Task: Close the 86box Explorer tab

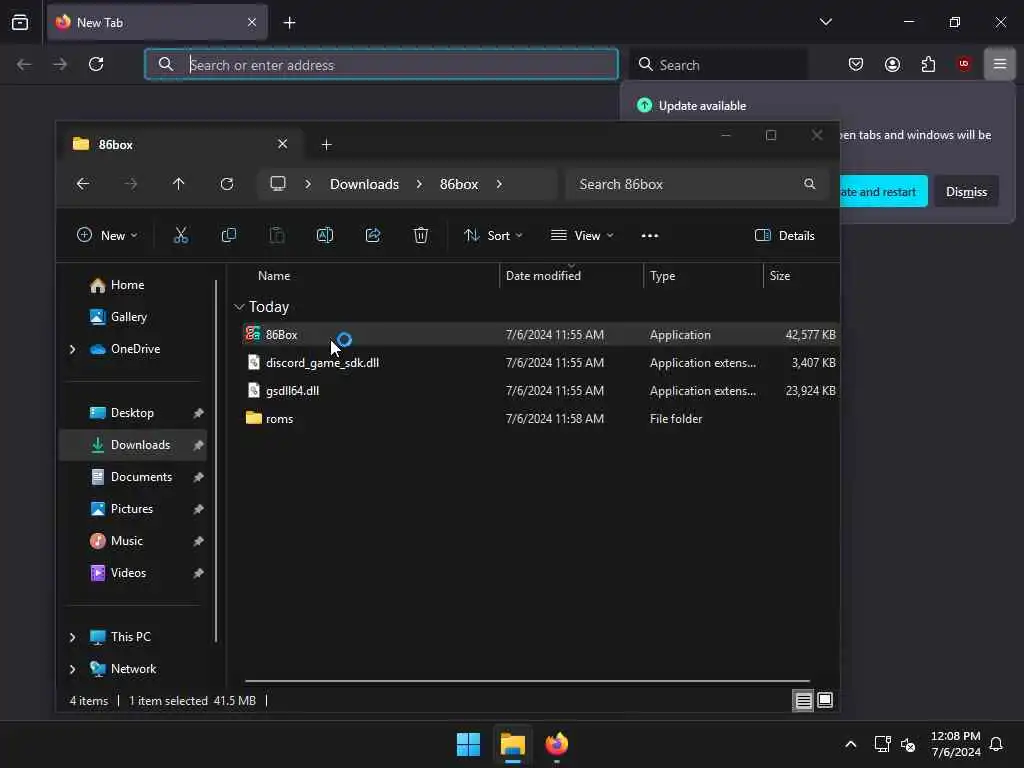Action: pyautogui.click(x=282, y=144)
